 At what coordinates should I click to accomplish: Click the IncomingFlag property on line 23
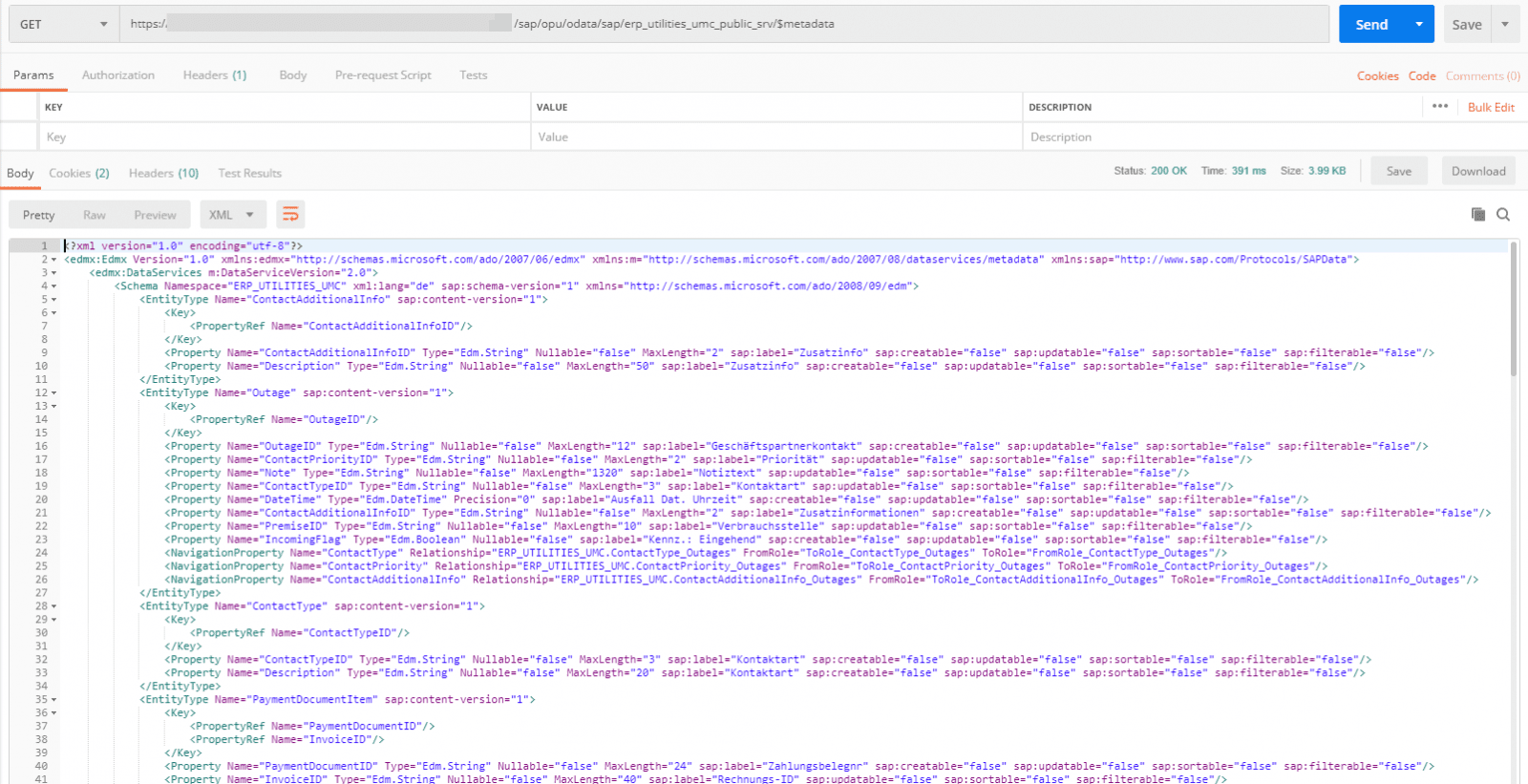coord(746,540)
